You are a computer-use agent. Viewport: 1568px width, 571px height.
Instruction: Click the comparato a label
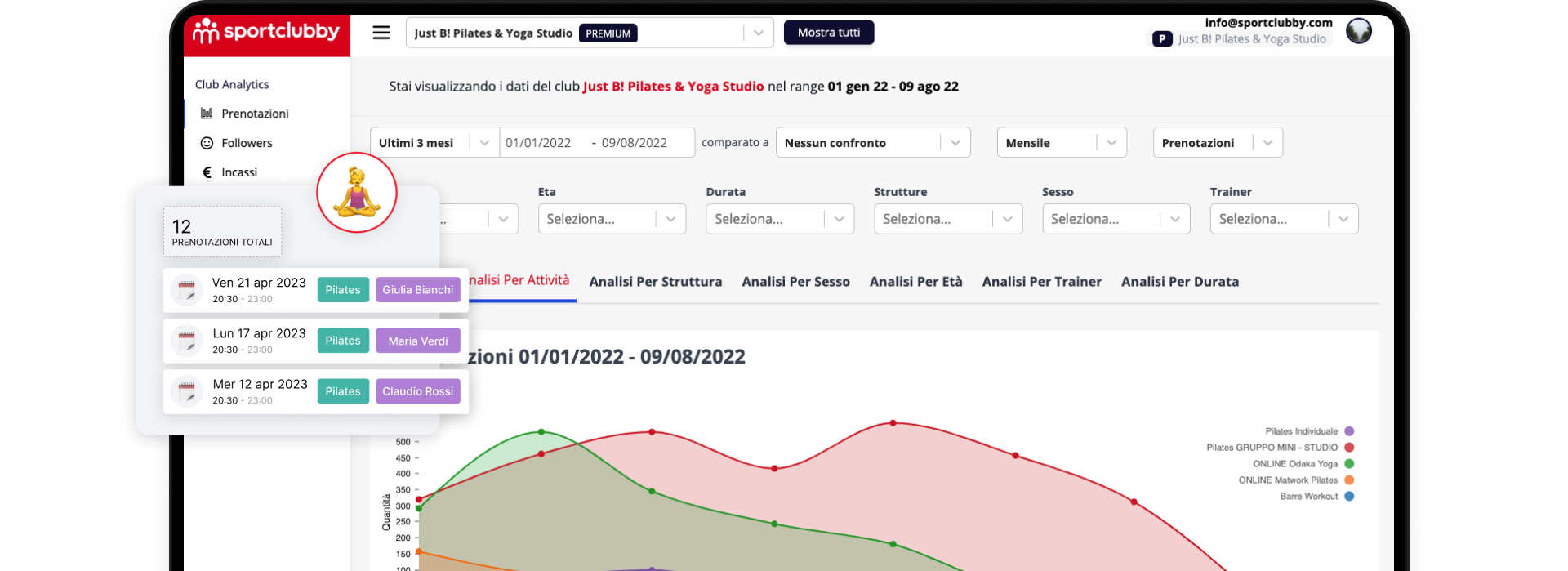(x=735, y=142)
